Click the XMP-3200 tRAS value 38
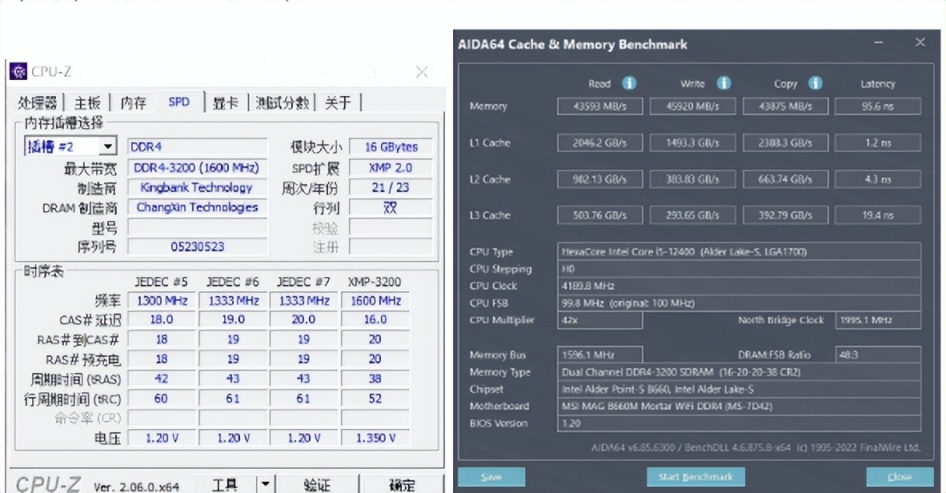 [x=375, y=379]
